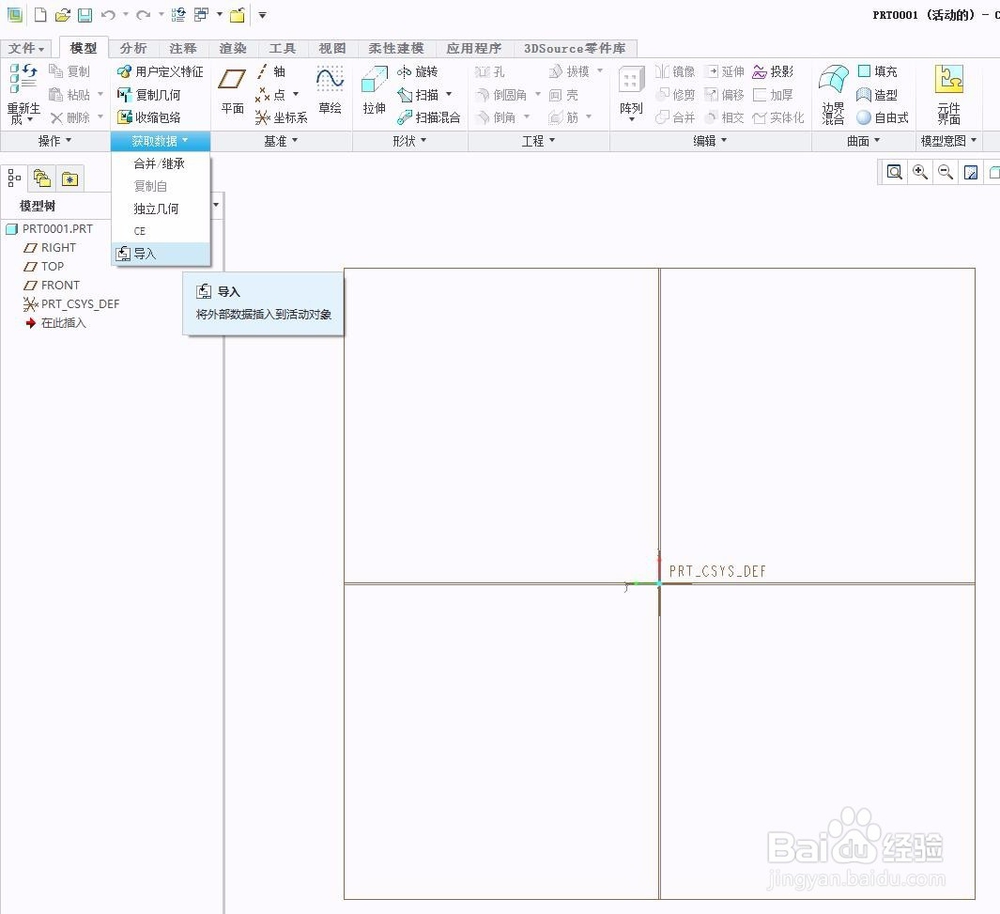Click the Redo arrow icon
This screenshot has width=1000, height=914.
coord(143,15)
